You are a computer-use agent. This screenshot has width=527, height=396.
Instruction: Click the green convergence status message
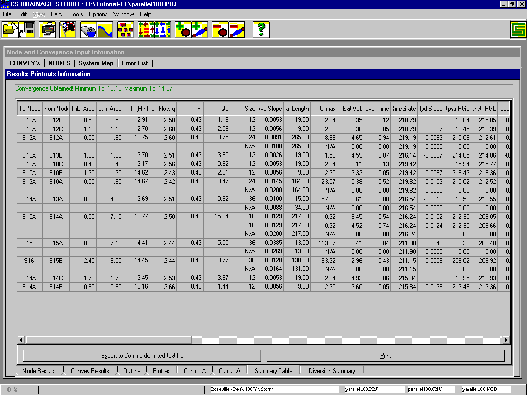pos(94,89)
